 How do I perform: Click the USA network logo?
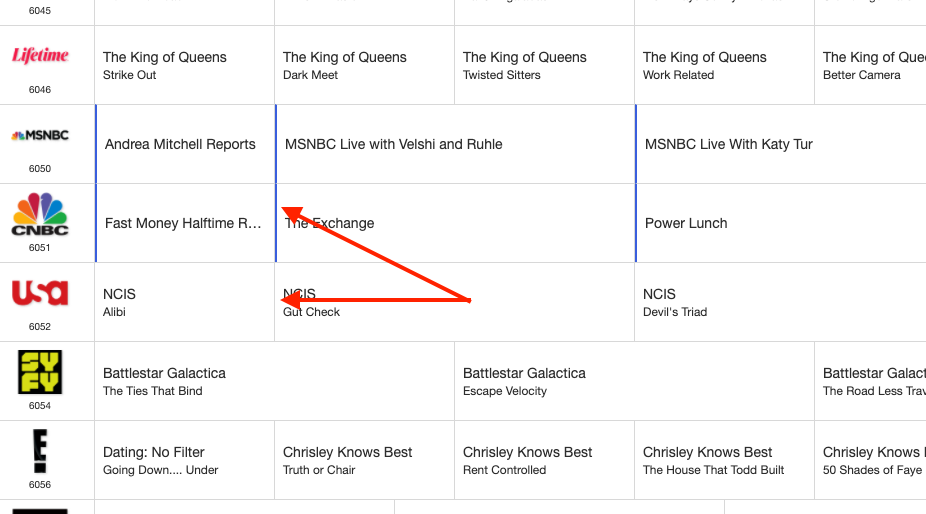click(40, 293)
